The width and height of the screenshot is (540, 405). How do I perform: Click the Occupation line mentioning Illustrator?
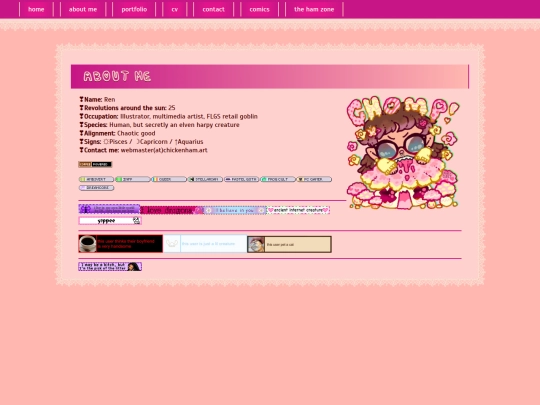pos(168,116)
